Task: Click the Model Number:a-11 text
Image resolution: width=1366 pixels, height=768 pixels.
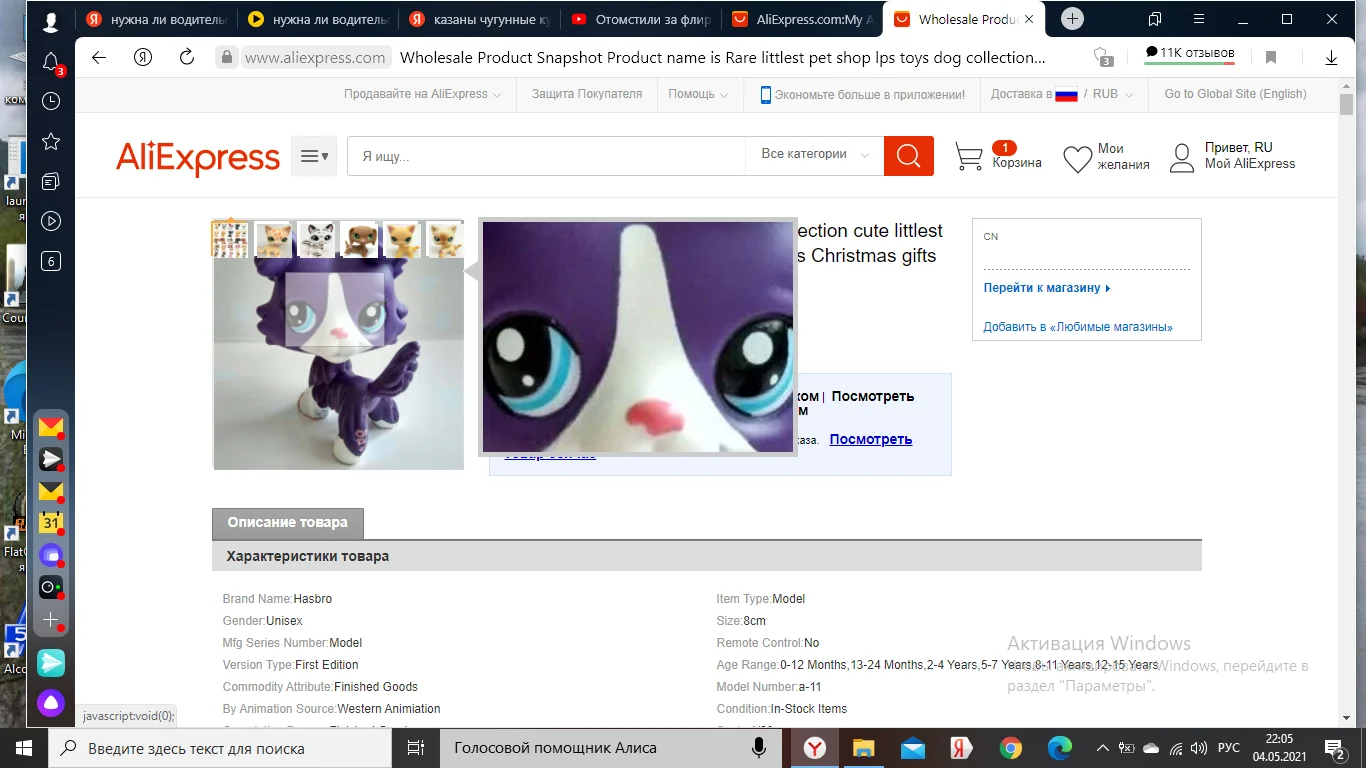Action: click(x=769, y=687)
